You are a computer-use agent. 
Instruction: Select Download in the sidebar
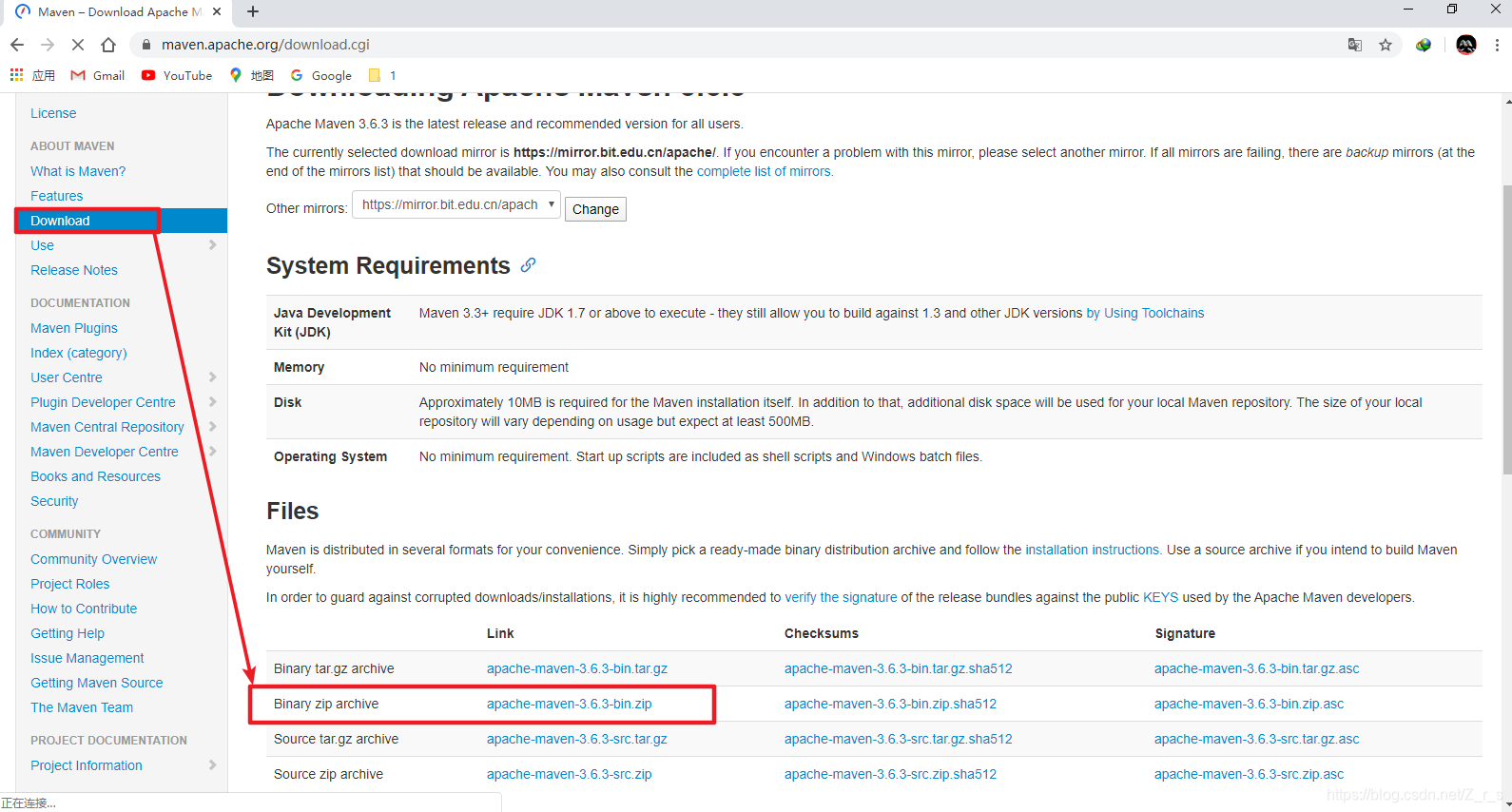point(60,221)
